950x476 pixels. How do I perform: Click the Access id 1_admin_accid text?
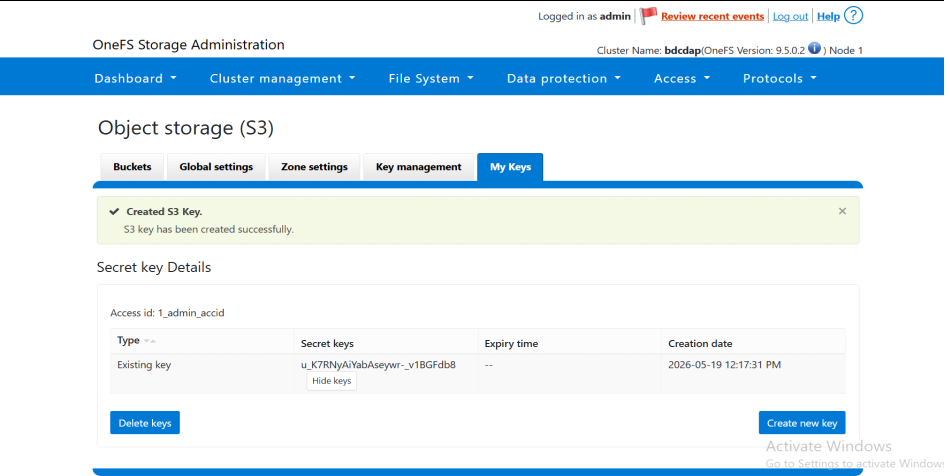tap(167, 313)
